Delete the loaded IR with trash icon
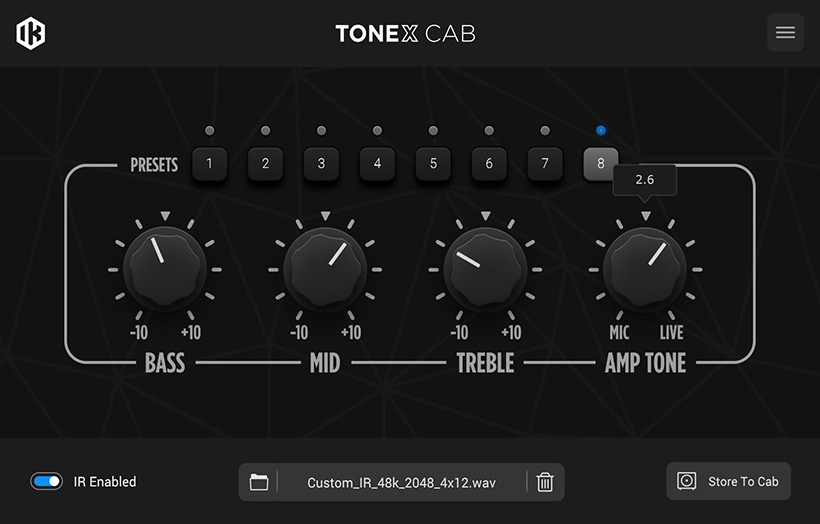 coord(545,482)
